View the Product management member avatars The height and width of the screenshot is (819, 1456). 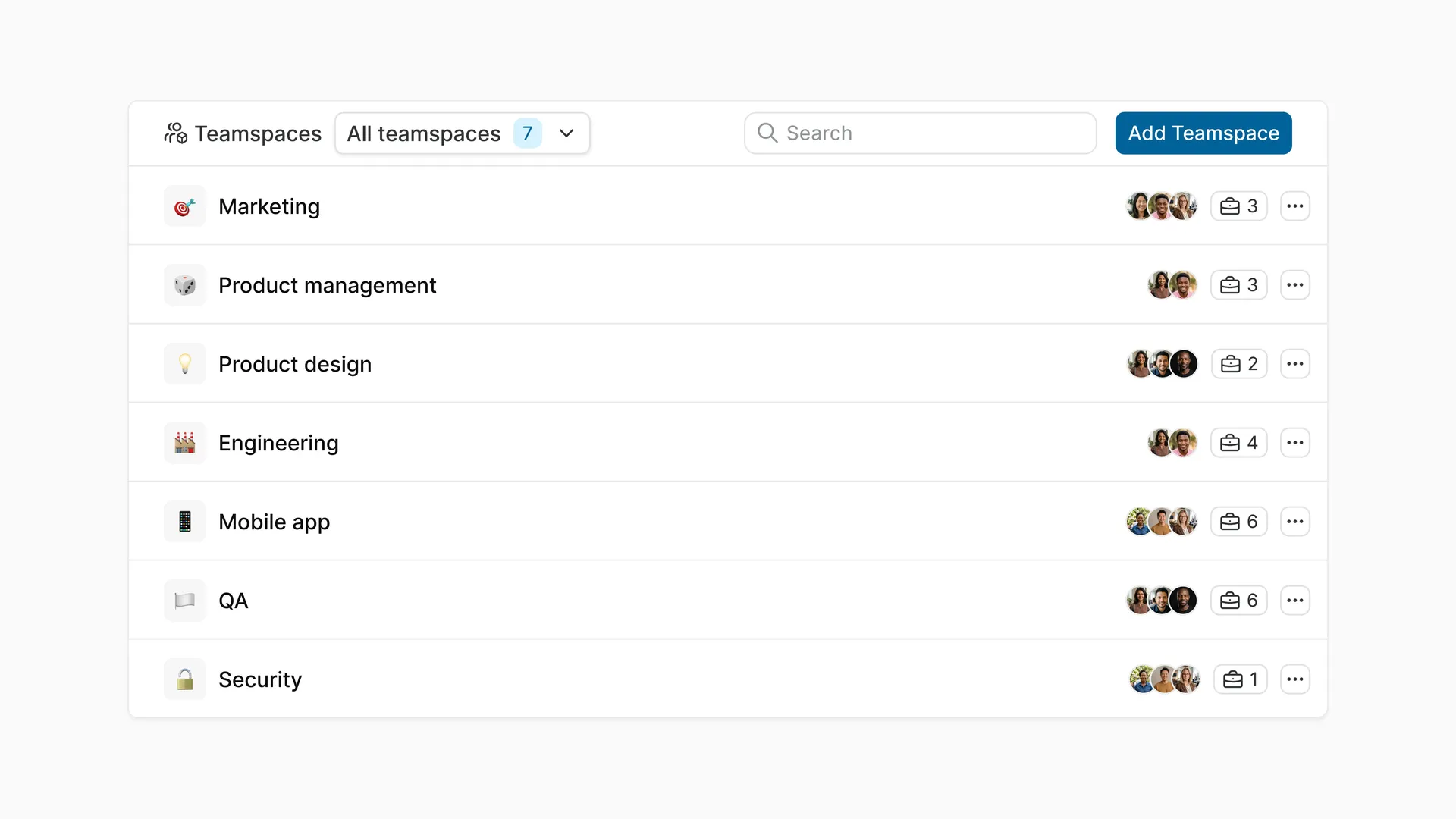(x=1172, y=285)
